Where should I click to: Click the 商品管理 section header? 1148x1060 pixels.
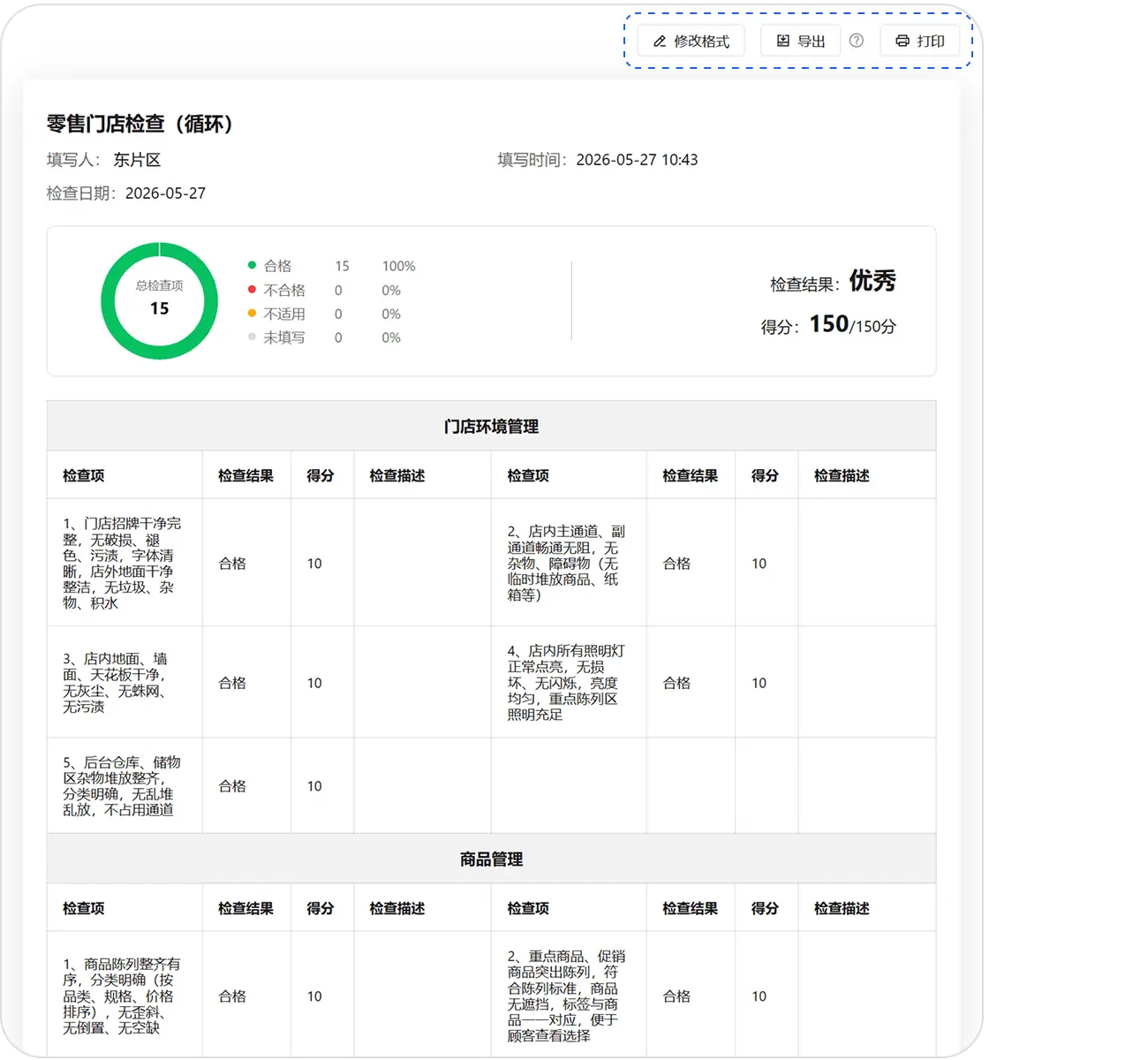tap(491, 859)
